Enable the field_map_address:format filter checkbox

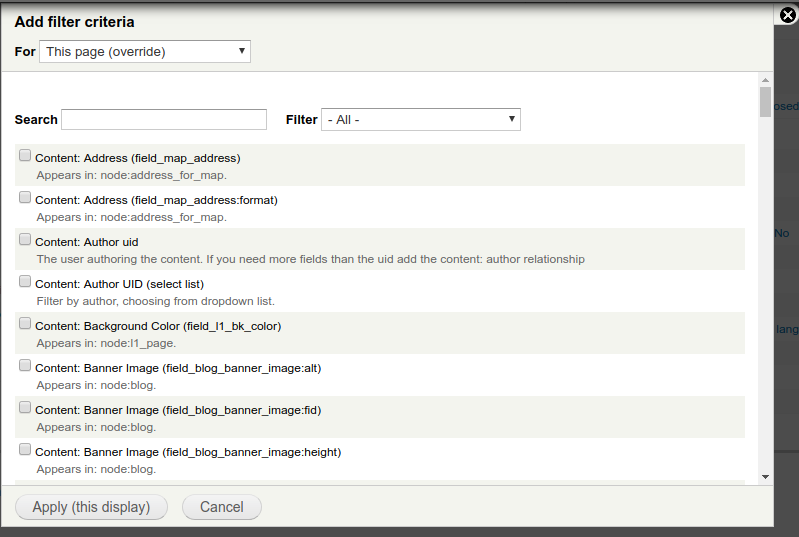tap(25, 197)
